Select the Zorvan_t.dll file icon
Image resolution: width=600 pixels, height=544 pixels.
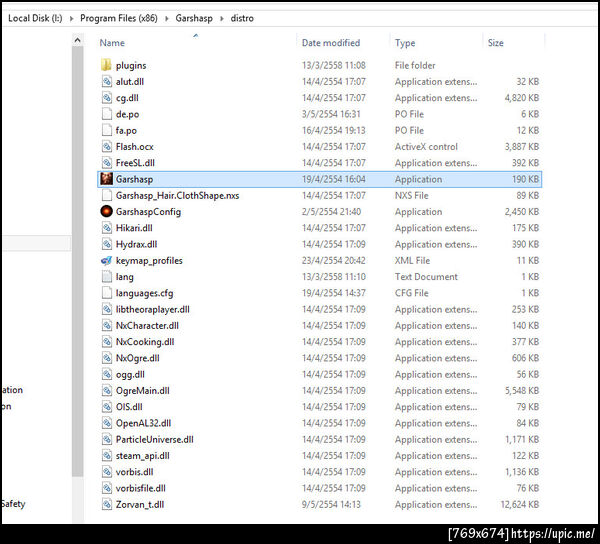coord(106,504)
